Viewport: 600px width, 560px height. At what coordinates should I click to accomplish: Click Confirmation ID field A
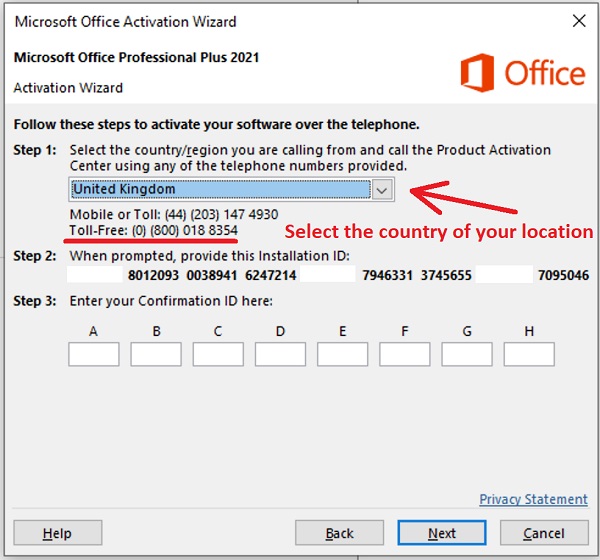click(x=94, y=354)
